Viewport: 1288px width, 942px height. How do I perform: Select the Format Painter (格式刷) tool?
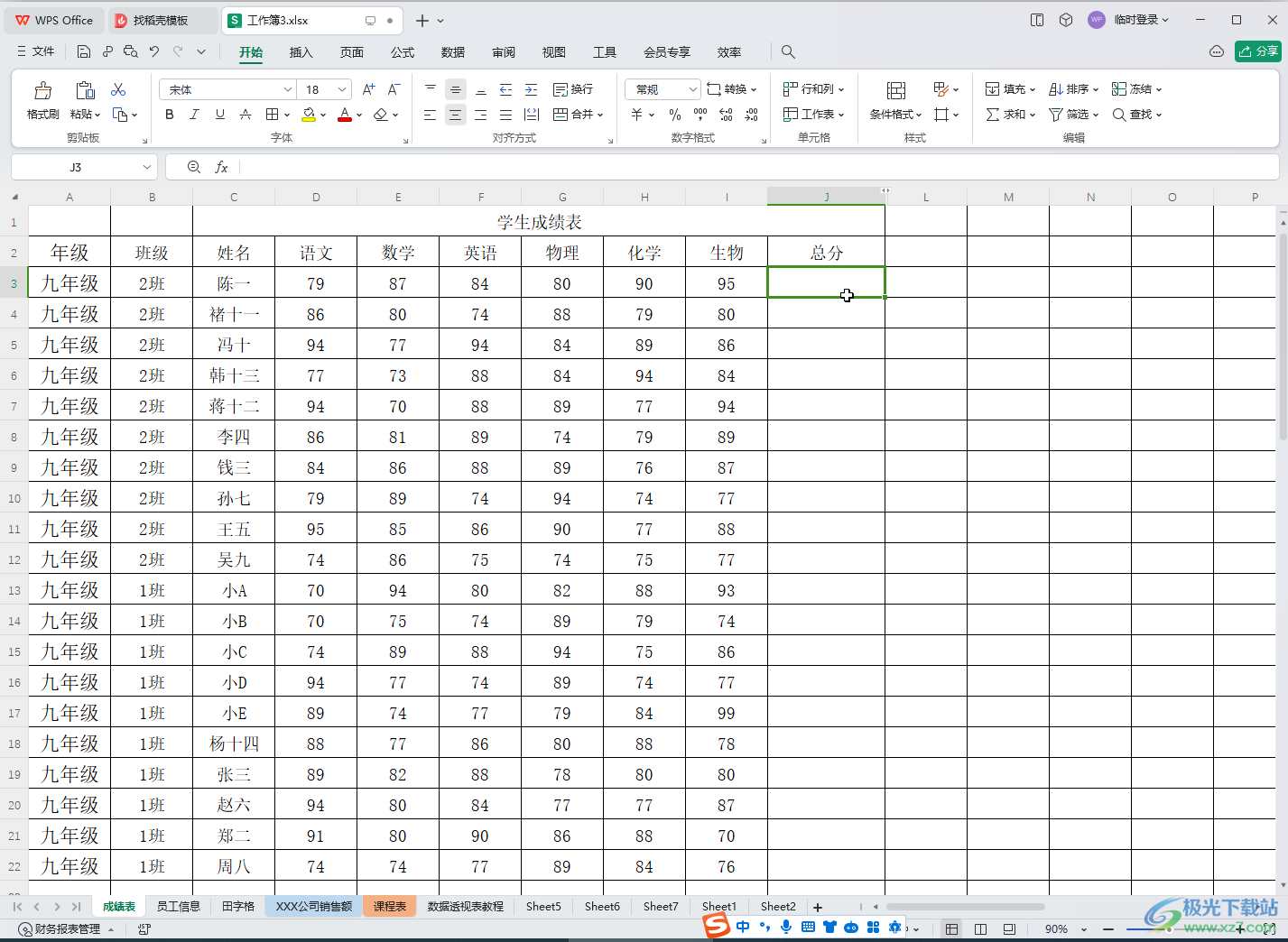coord(42,100)
